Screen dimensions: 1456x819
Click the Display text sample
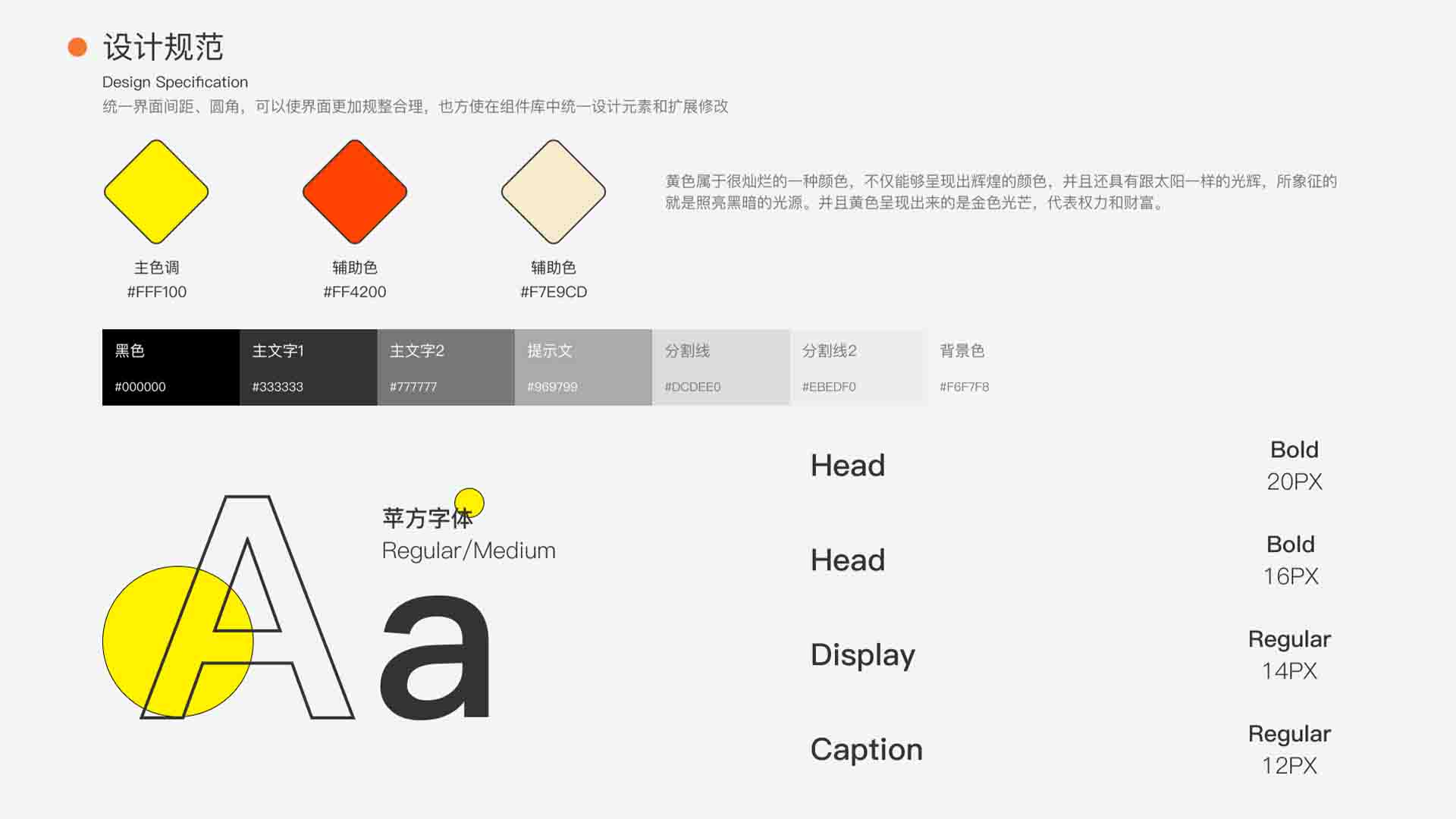[862, 655]
